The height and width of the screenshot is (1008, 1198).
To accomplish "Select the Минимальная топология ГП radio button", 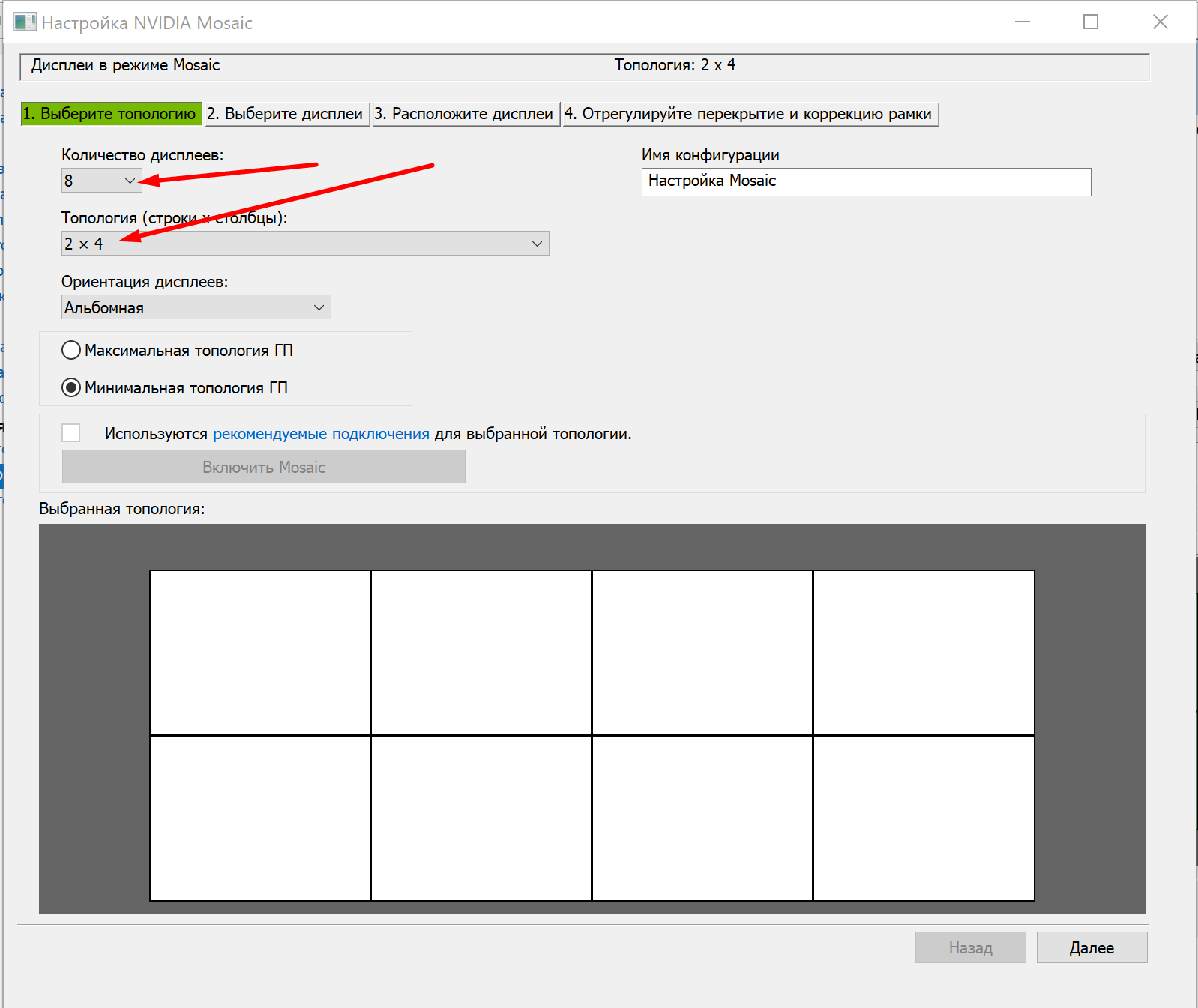I will [x=71, y=387].
